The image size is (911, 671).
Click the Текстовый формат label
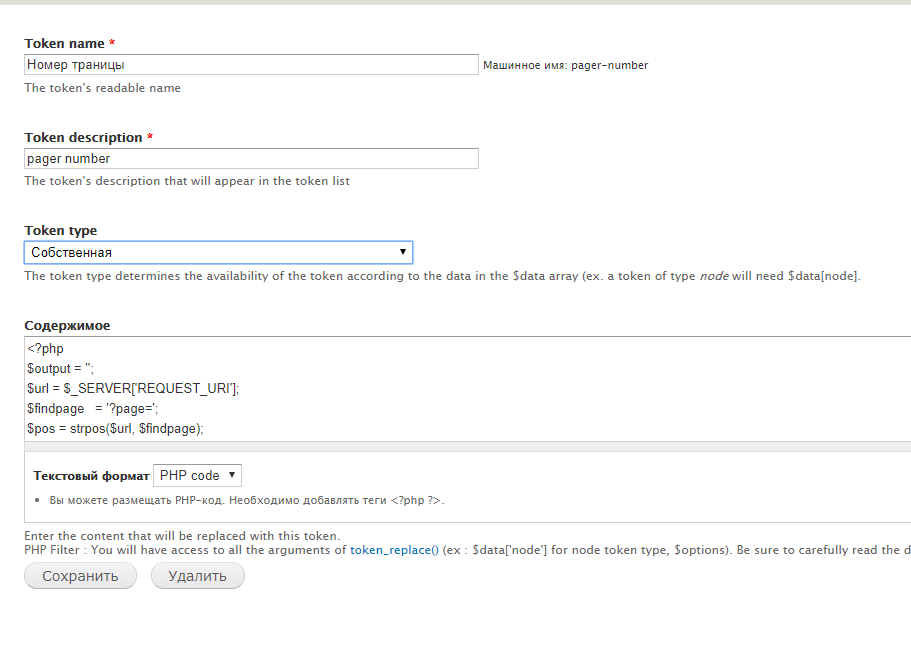91,476
